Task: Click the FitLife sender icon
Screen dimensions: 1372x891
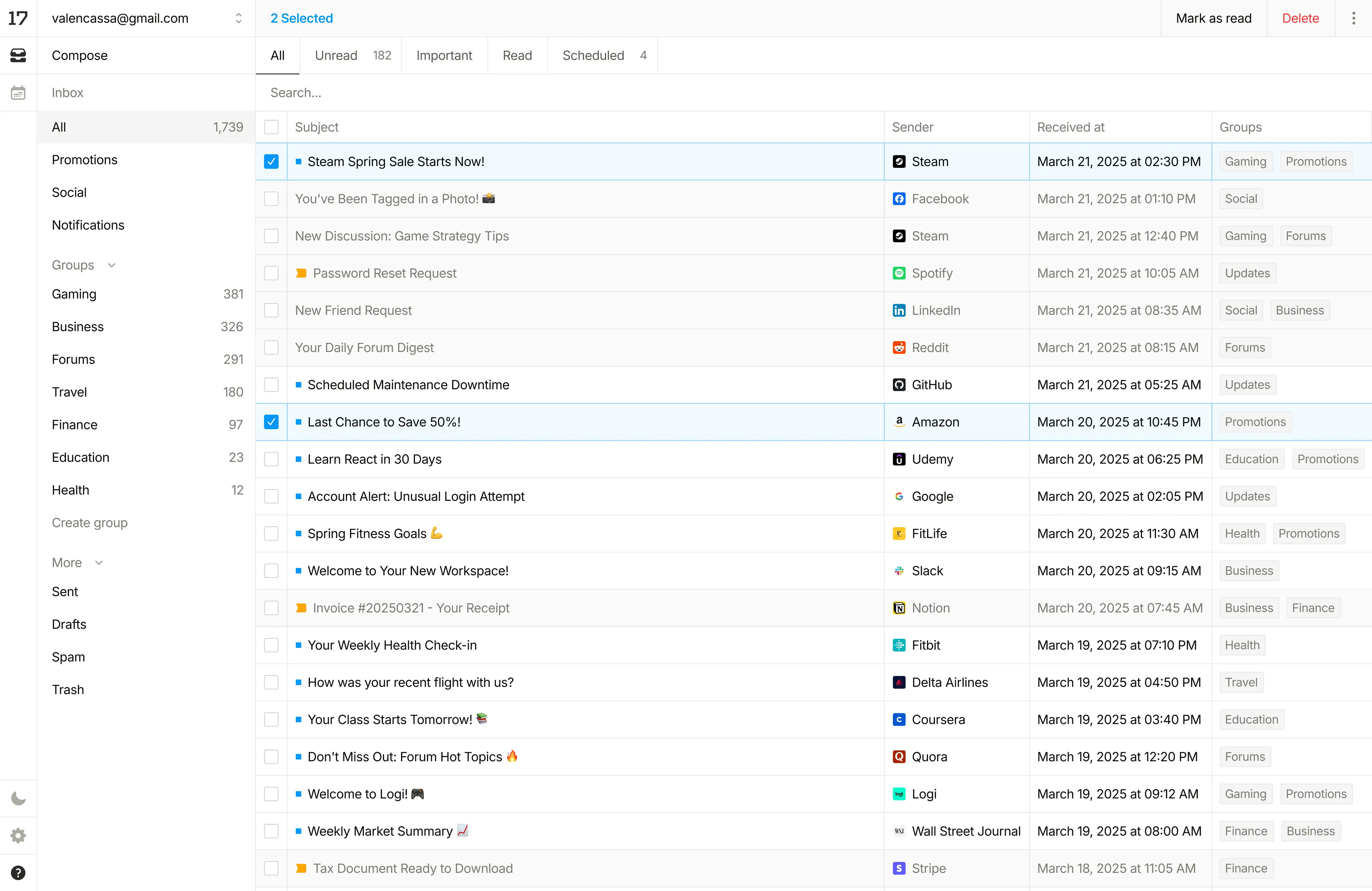Action: pos(899,534)
